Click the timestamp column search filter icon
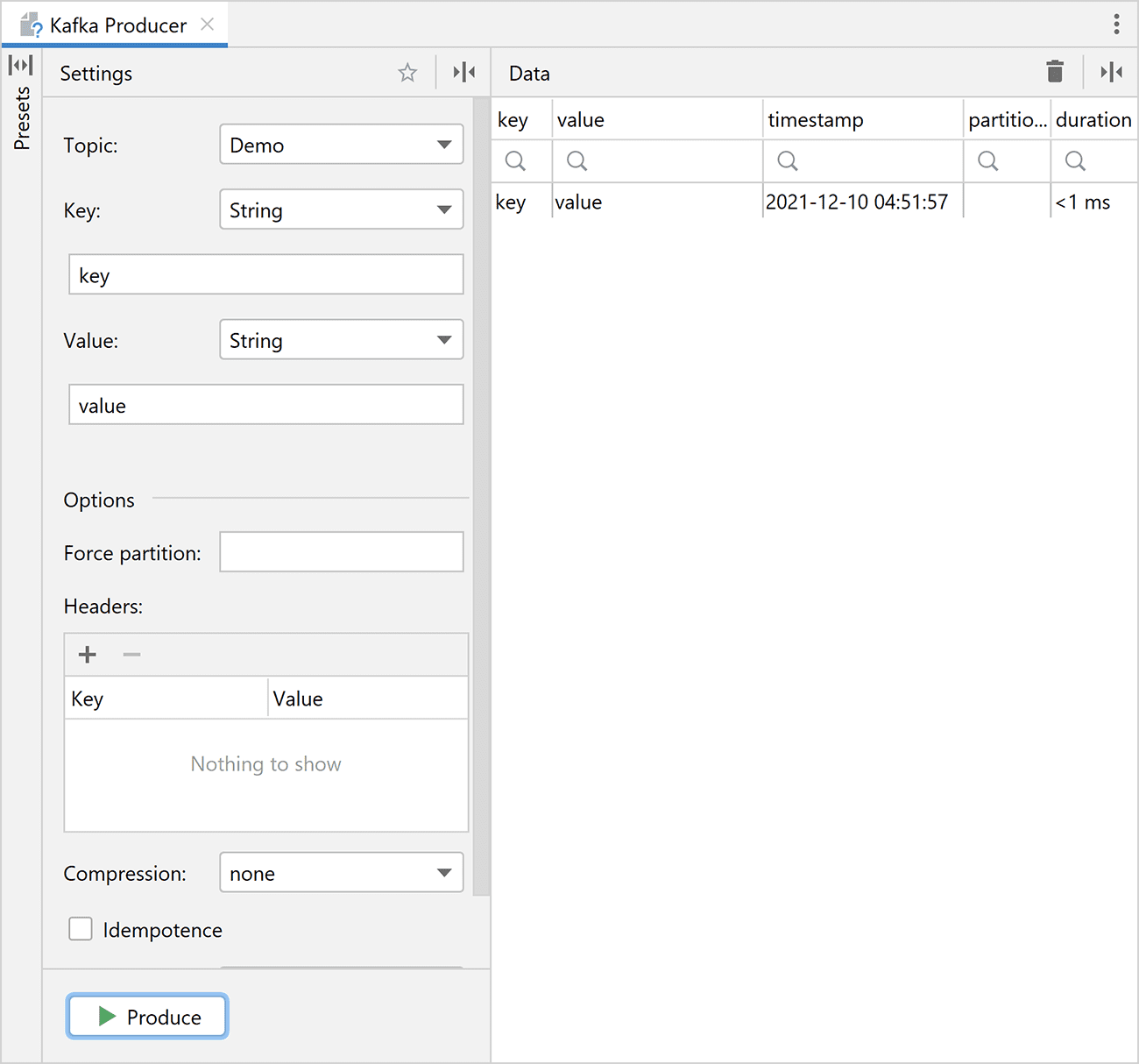This screenshot has height=1064, width=1139. pyautogui.click(x=788, y=161)
